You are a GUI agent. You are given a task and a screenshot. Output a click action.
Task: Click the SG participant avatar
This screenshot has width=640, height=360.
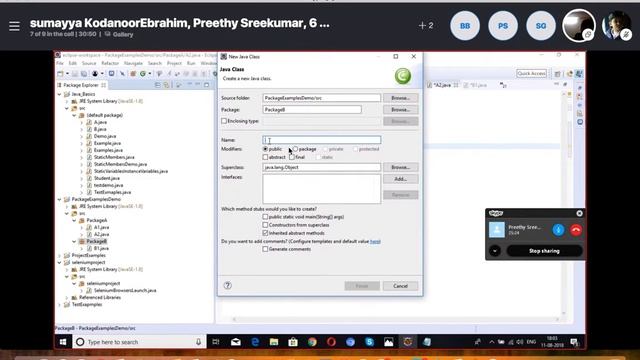coord(541,26)
